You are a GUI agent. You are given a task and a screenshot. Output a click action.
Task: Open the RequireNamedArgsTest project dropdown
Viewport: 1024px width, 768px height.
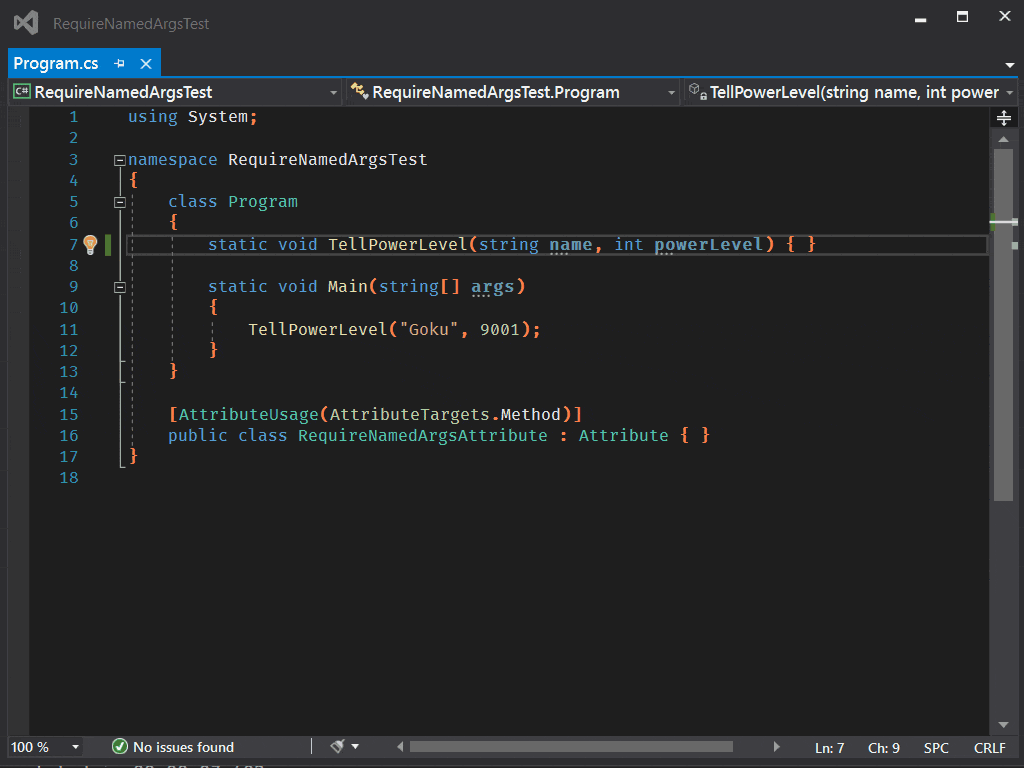175,92
